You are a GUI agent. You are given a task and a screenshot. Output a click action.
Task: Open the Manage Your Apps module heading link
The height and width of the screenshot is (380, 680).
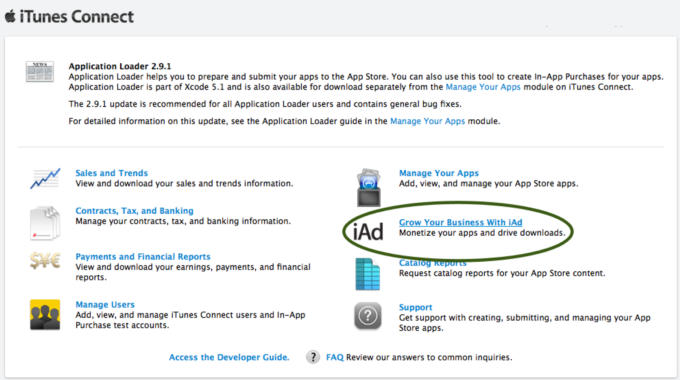[x=439, y=173]
